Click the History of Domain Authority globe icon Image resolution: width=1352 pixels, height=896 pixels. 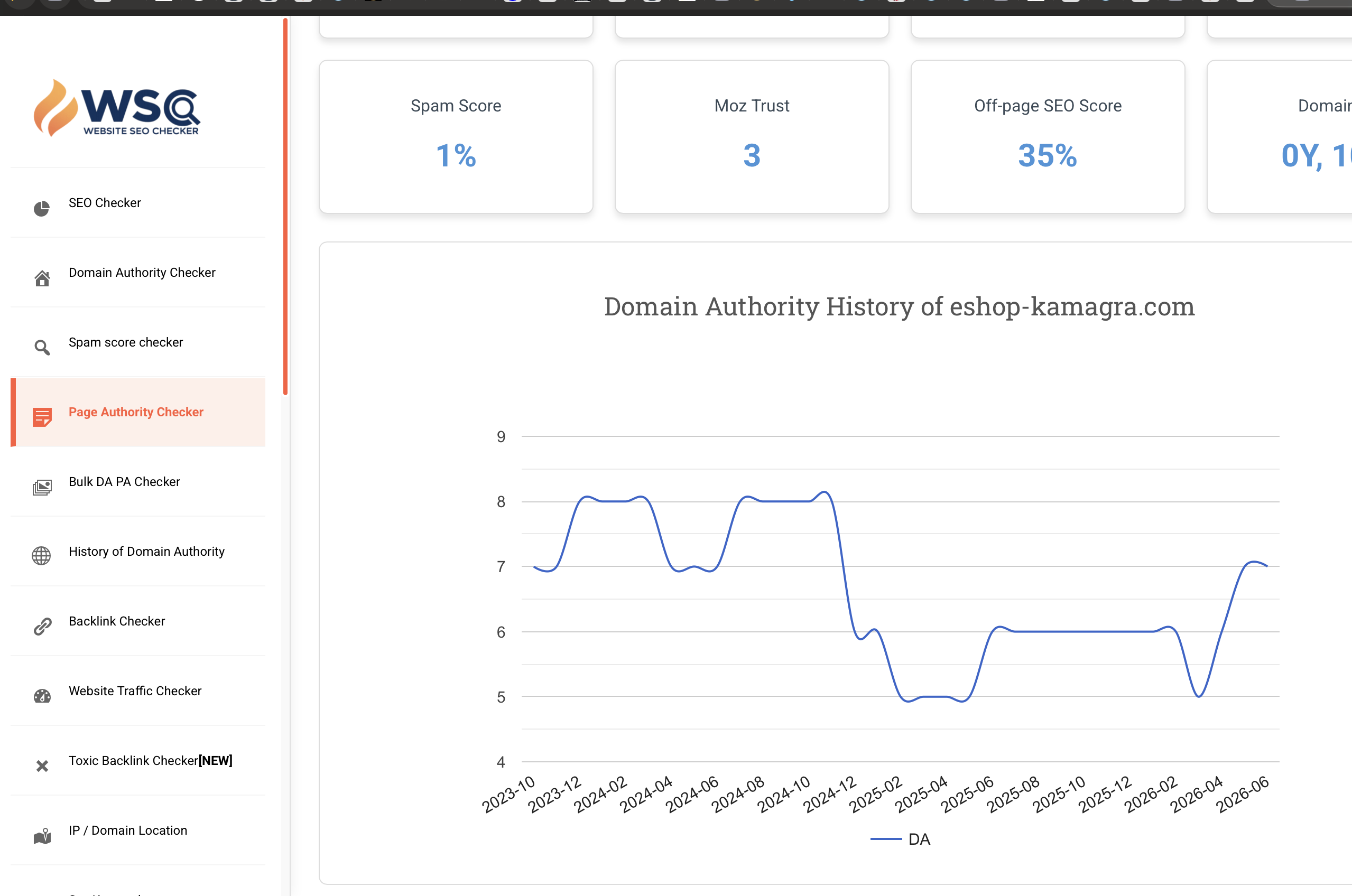point(41,555)
